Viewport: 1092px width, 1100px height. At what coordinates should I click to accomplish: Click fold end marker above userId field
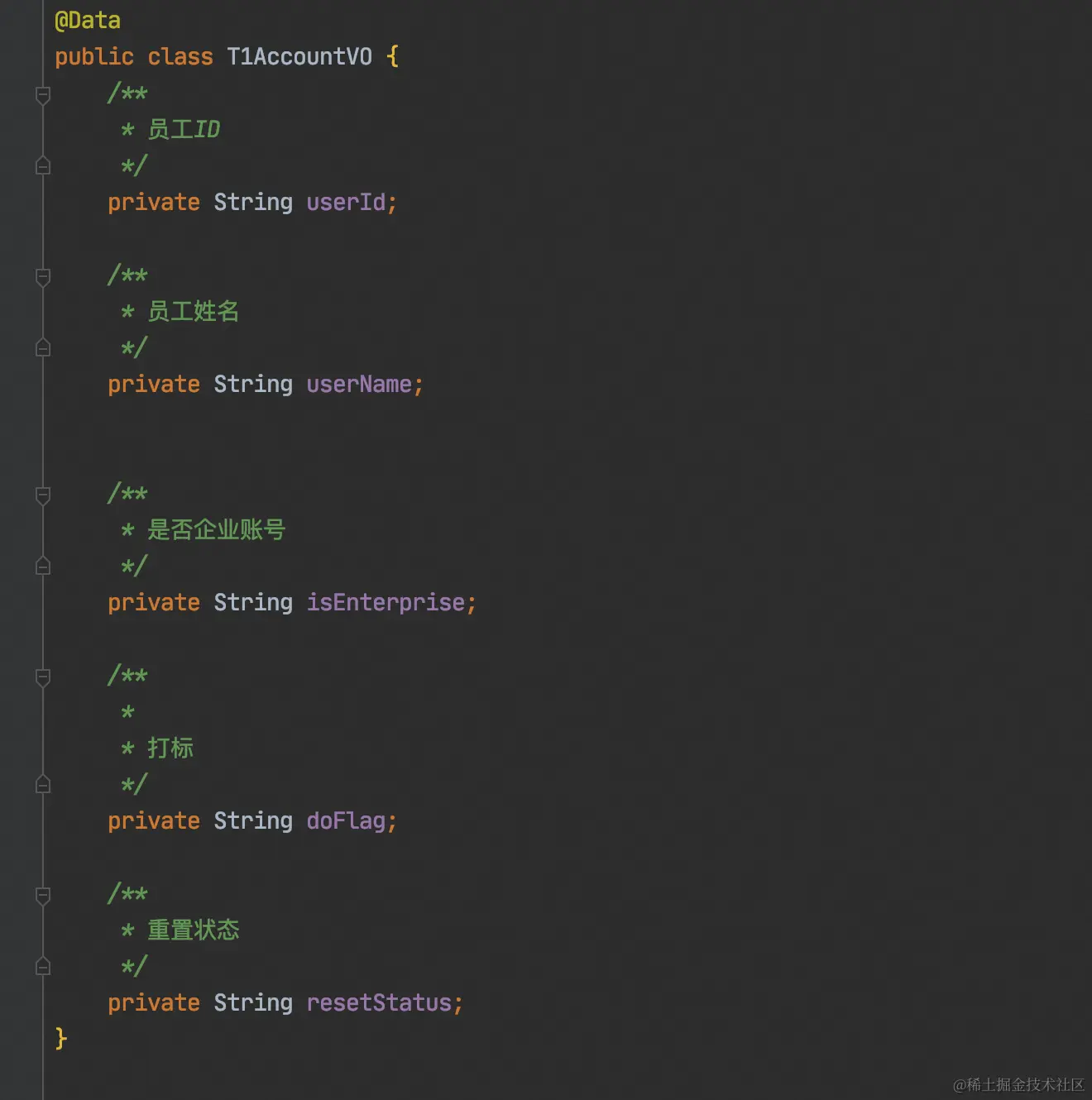[43, 165]
